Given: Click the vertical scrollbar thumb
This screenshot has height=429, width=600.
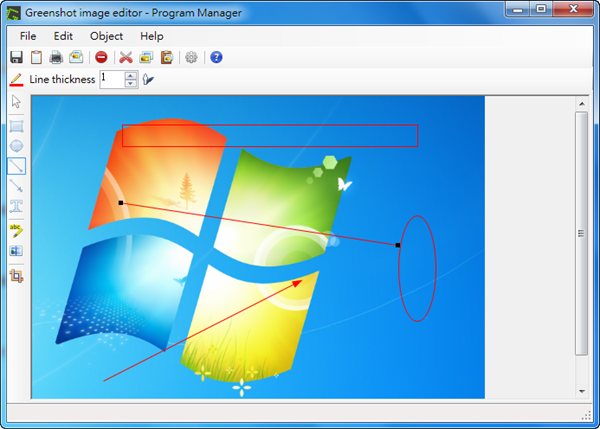Looking at the screenshot, I should (582, 233).
